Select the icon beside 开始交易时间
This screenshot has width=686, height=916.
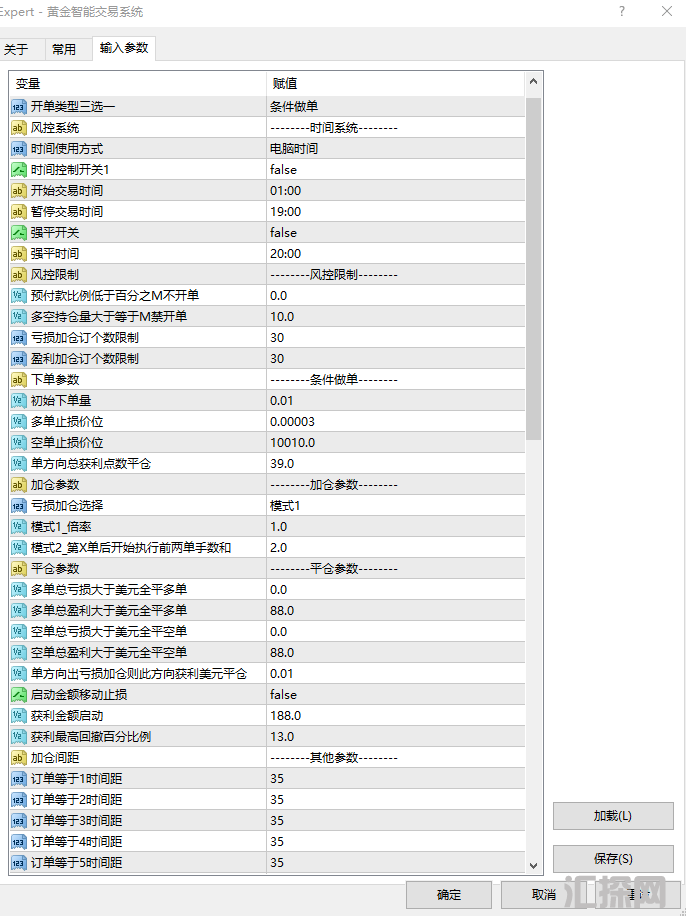tap(19, 191)
